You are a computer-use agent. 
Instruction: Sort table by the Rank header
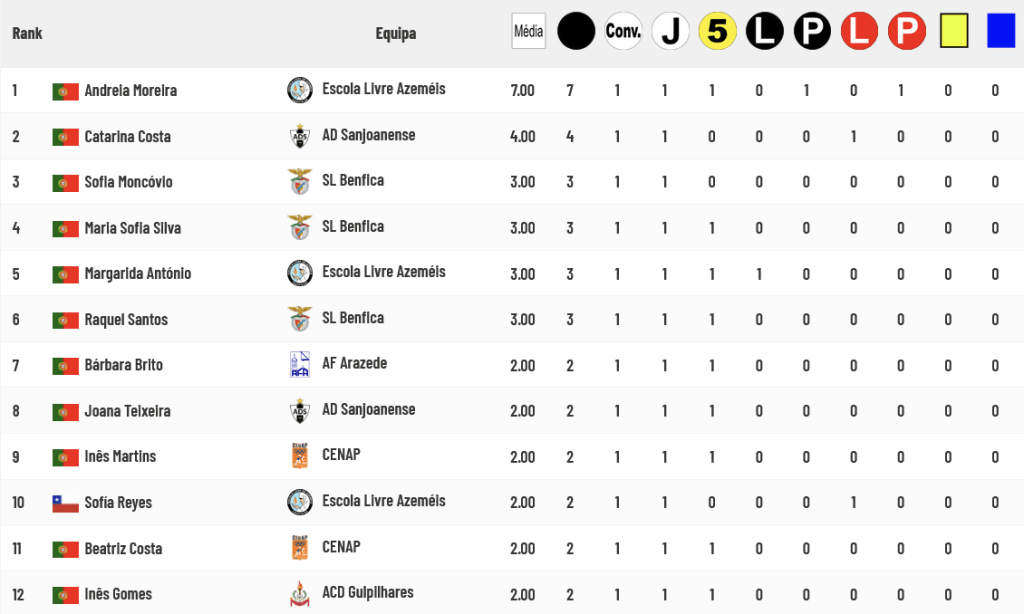[27, 33]
